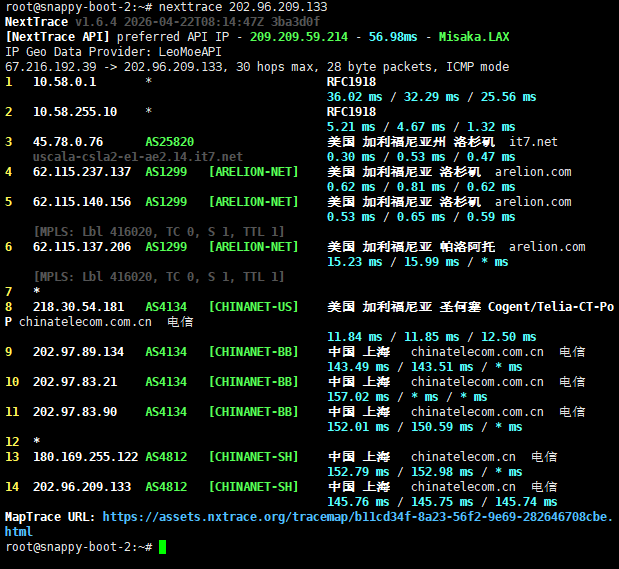Viewport: 619px width, 569px height.
Task: Click first [CHINANET-SH] tag on hop 13
Action: (x=253, y=457)
